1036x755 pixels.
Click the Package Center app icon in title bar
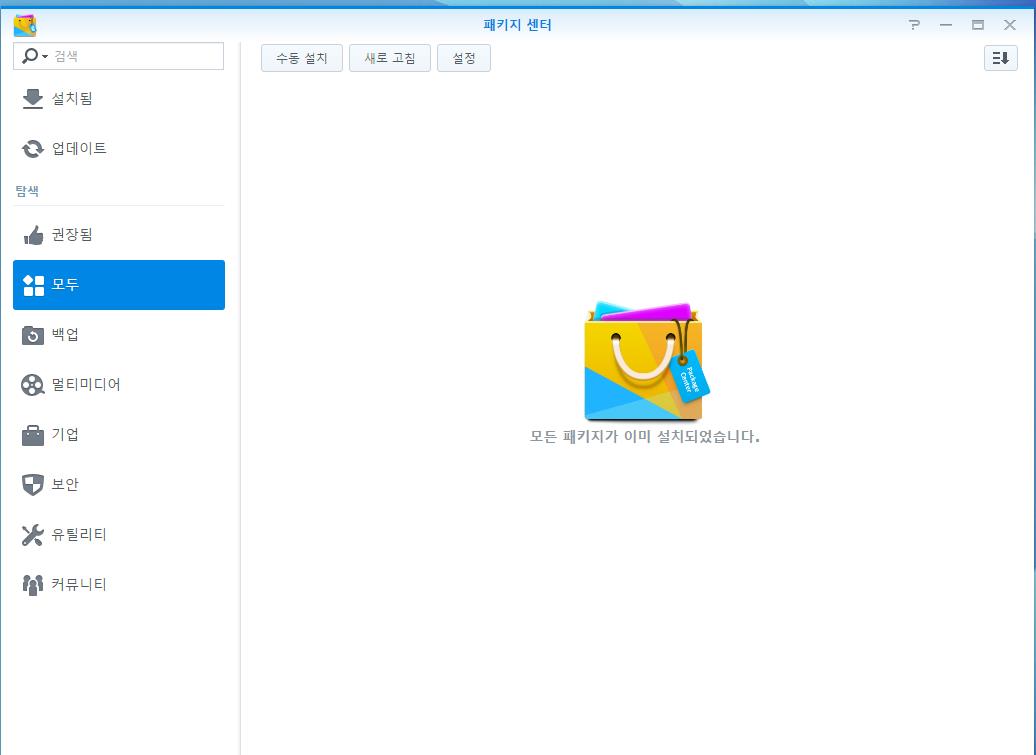25,25
